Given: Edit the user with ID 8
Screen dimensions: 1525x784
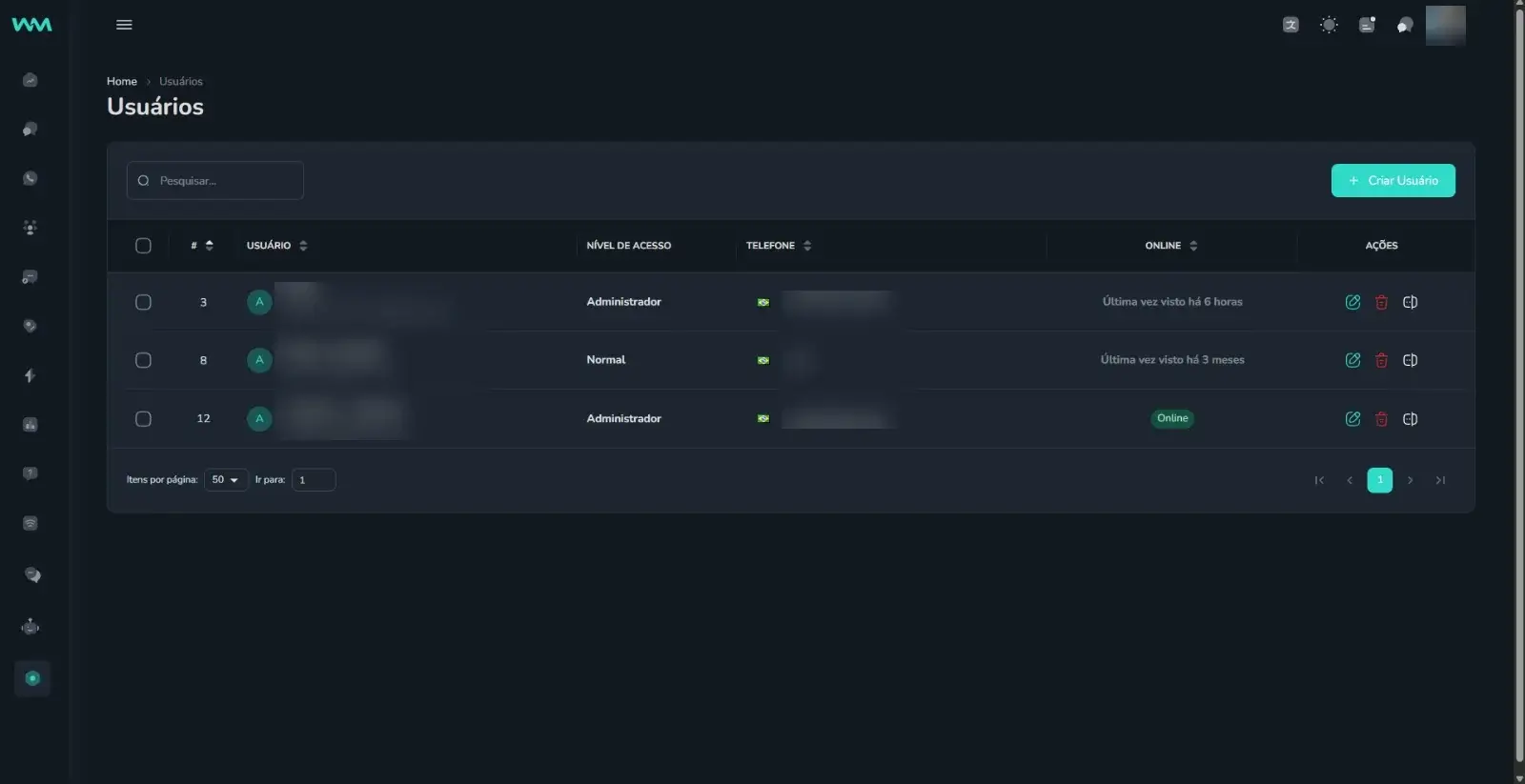Looking at the screenshot, I should (1352, 360).
